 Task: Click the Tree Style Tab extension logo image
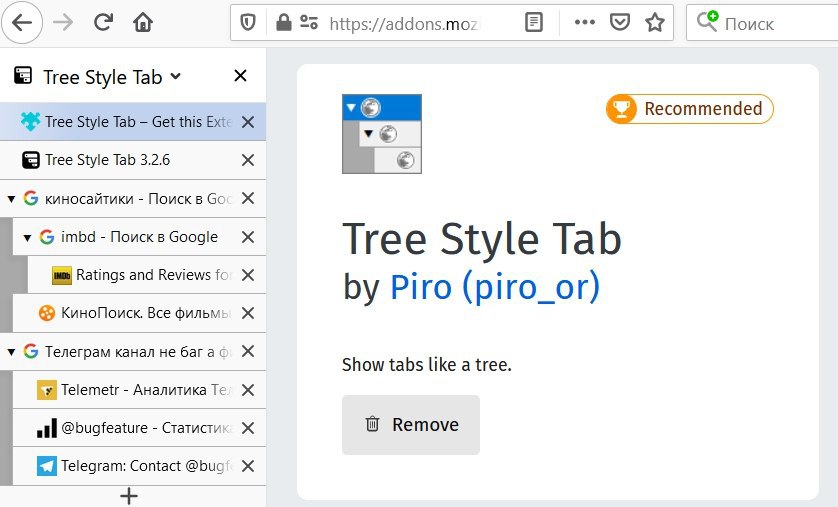point(382,134)
